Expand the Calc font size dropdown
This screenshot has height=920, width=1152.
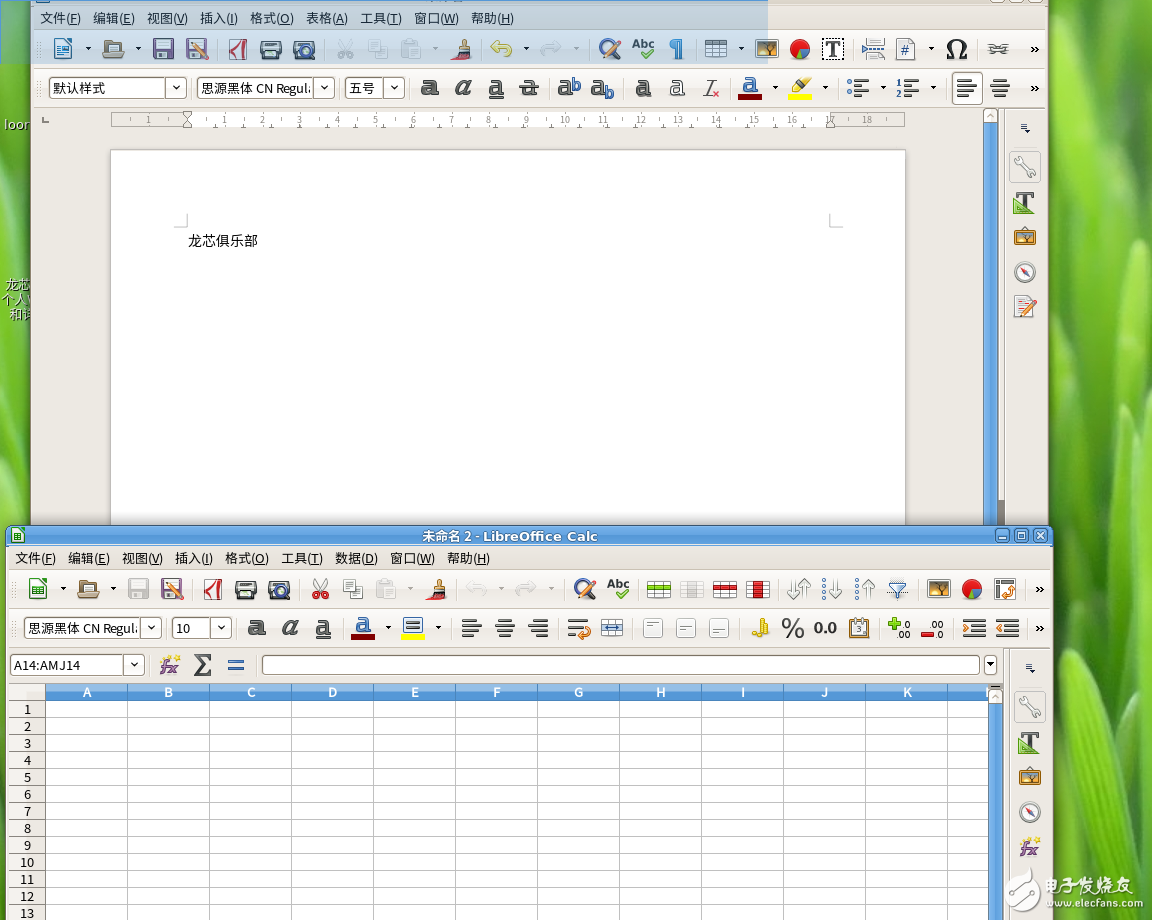click(221, 628)
